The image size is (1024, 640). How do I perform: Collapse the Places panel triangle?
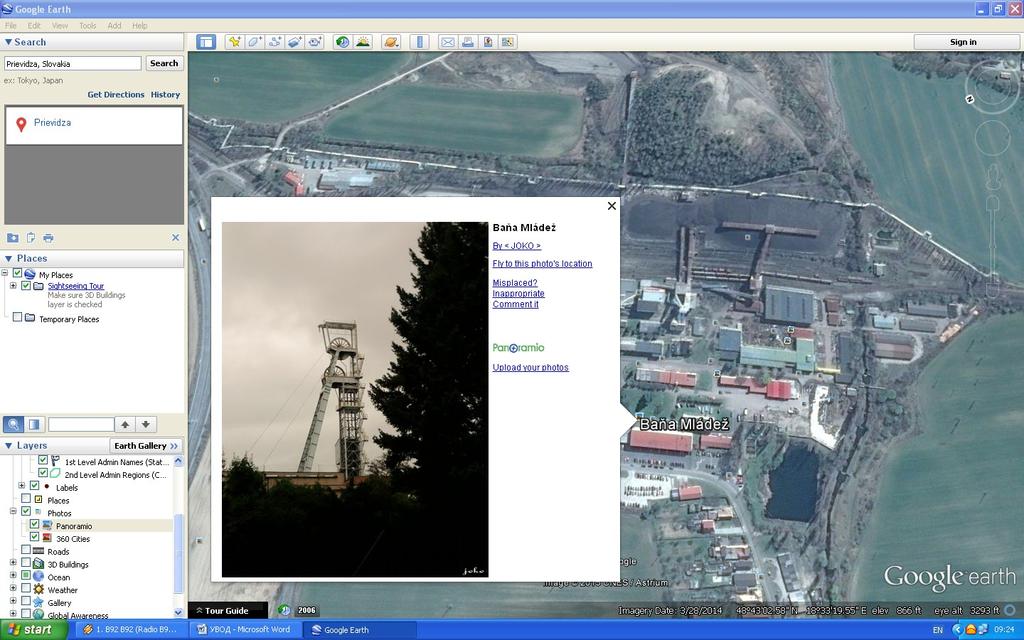click(x=8, y=259)
